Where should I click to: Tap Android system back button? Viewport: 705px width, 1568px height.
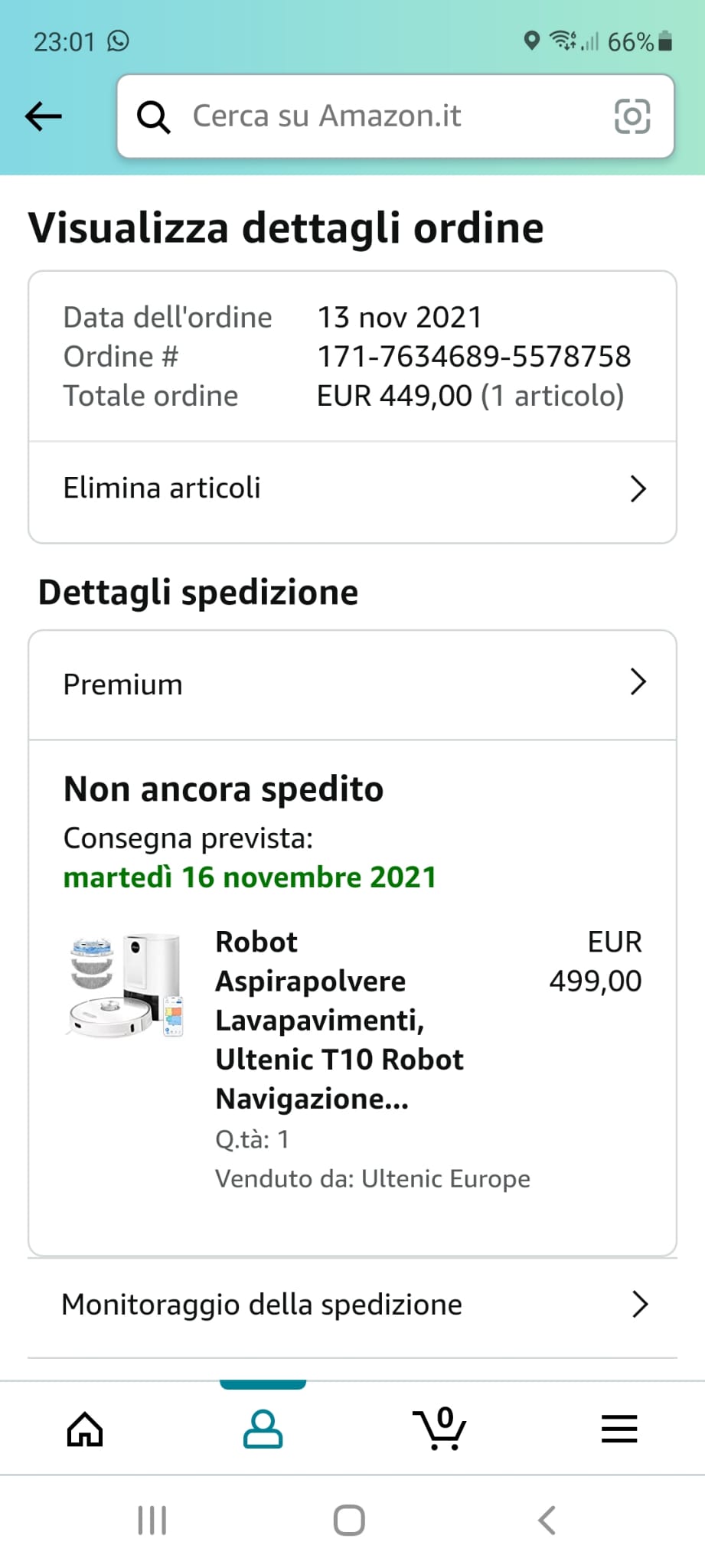pos(547,1521)
